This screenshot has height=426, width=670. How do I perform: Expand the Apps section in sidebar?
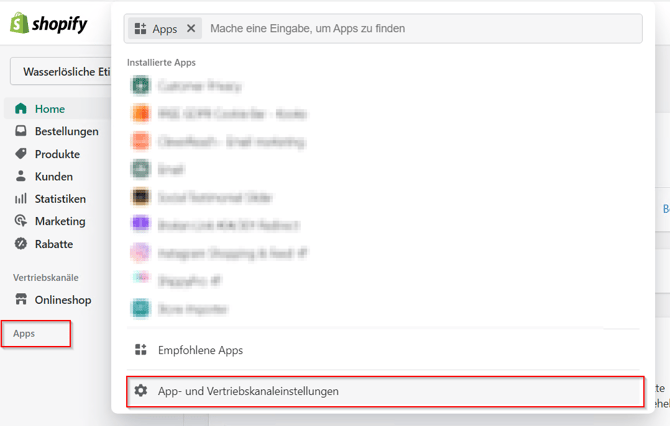tap(24, 333)
